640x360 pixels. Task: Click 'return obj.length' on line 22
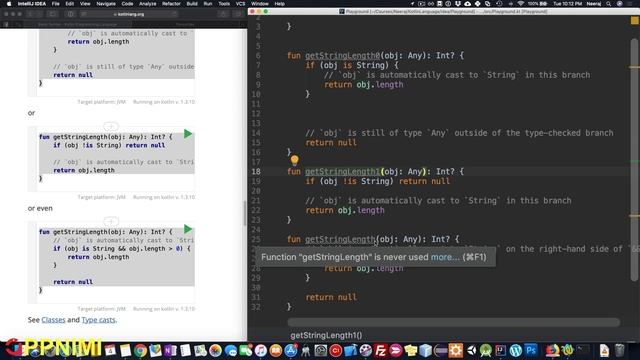[x=345, y=210]
